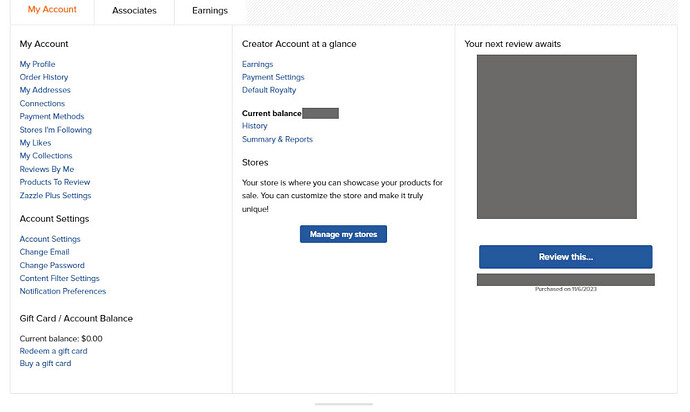Open Payment Methods
This screenshot has height=412, width=690.
[x=51, y=116]
